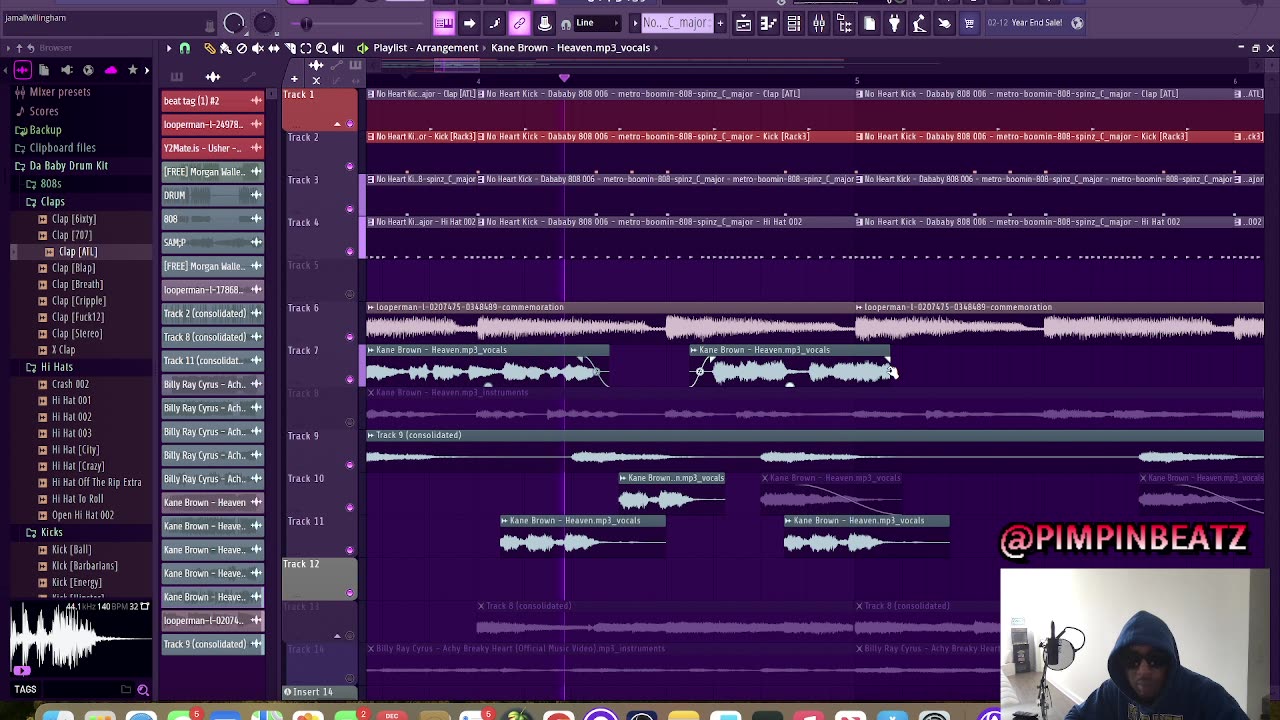This screenshot has width=1280, height=720.
Task: Pick the 808 clip in picker
Action: [x=212, y=219]
